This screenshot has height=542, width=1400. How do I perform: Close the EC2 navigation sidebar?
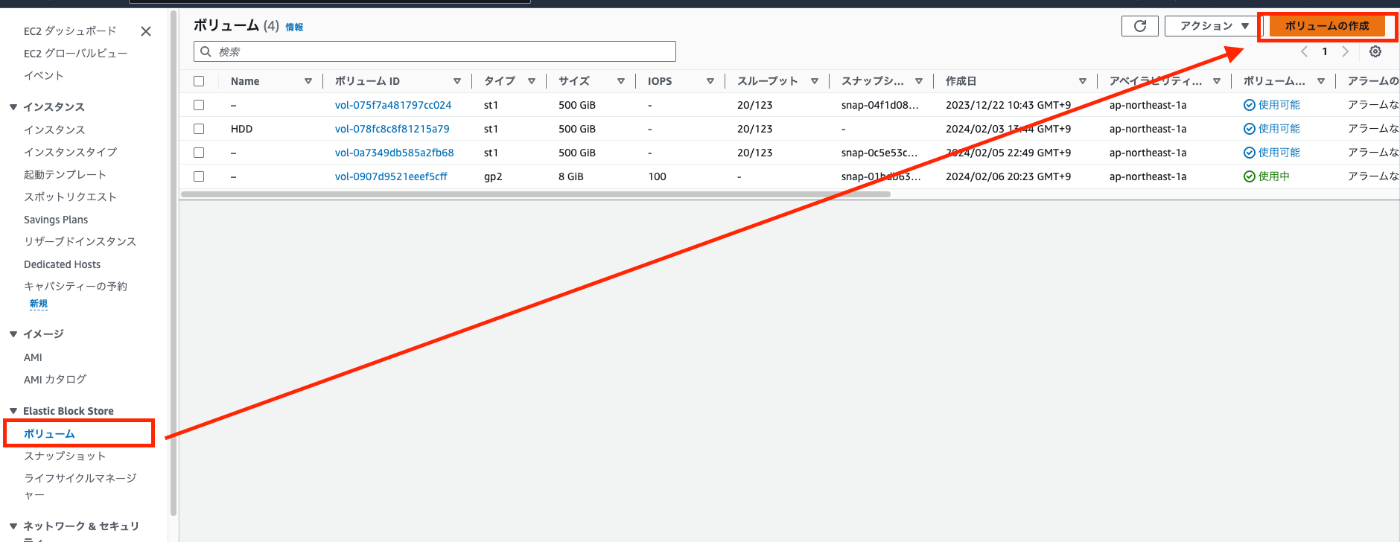click(x=146, y=31)
